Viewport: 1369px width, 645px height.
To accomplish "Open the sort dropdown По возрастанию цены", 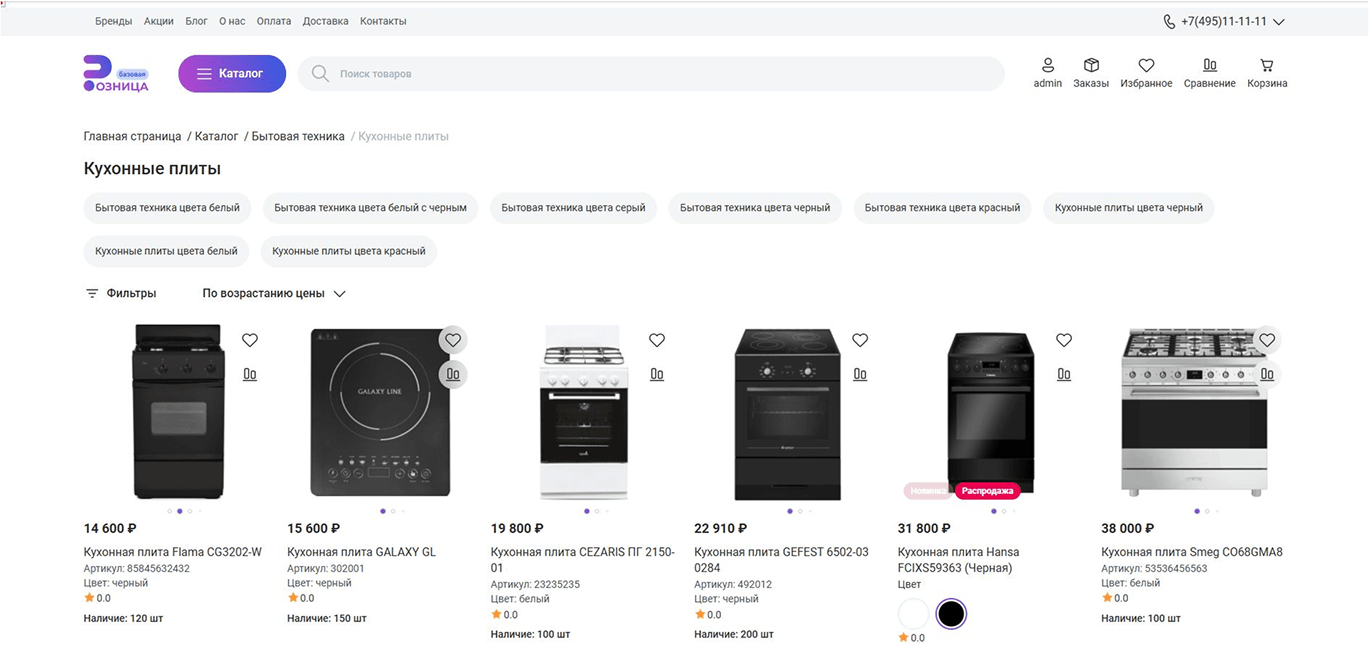I will tap(273, 294).
